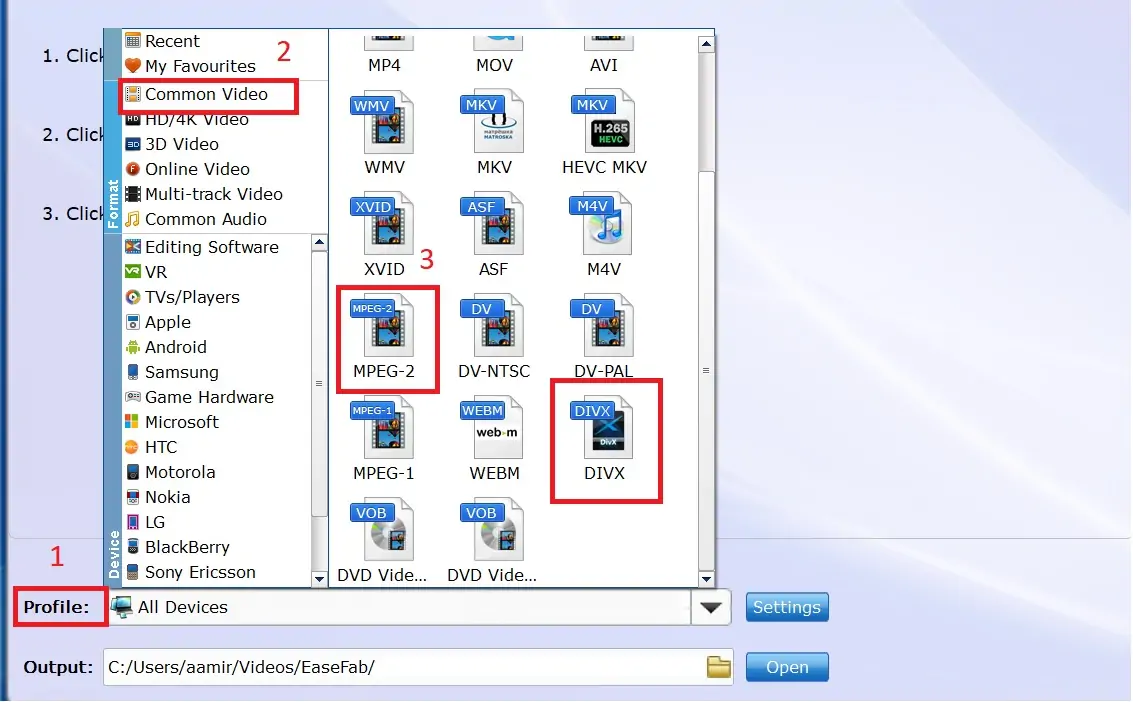The height and width of the screenshot is (703, 1133).
Task: Click the Settings button
Action: (x=786, y=607)
